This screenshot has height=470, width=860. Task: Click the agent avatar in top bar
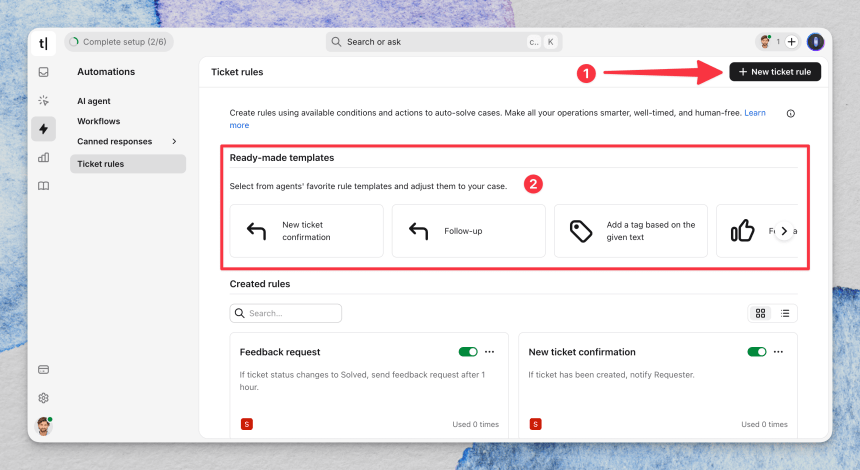tap(765, 42)
